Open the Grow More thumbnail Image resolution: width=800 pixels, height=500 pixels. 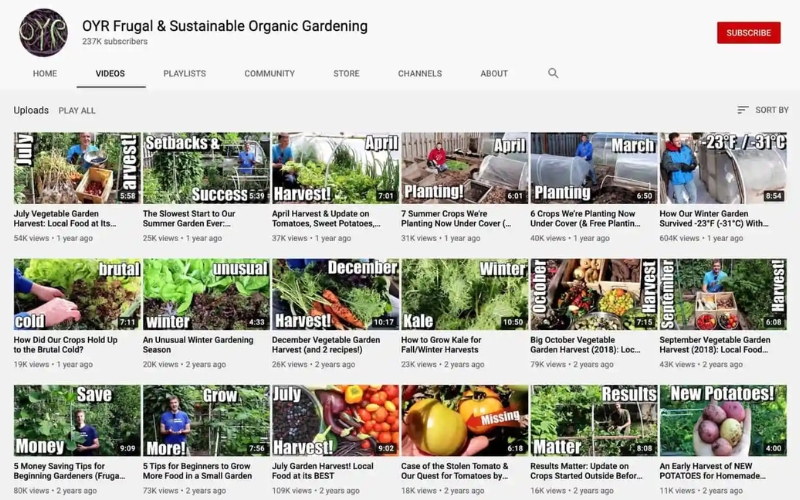point(206,420)
